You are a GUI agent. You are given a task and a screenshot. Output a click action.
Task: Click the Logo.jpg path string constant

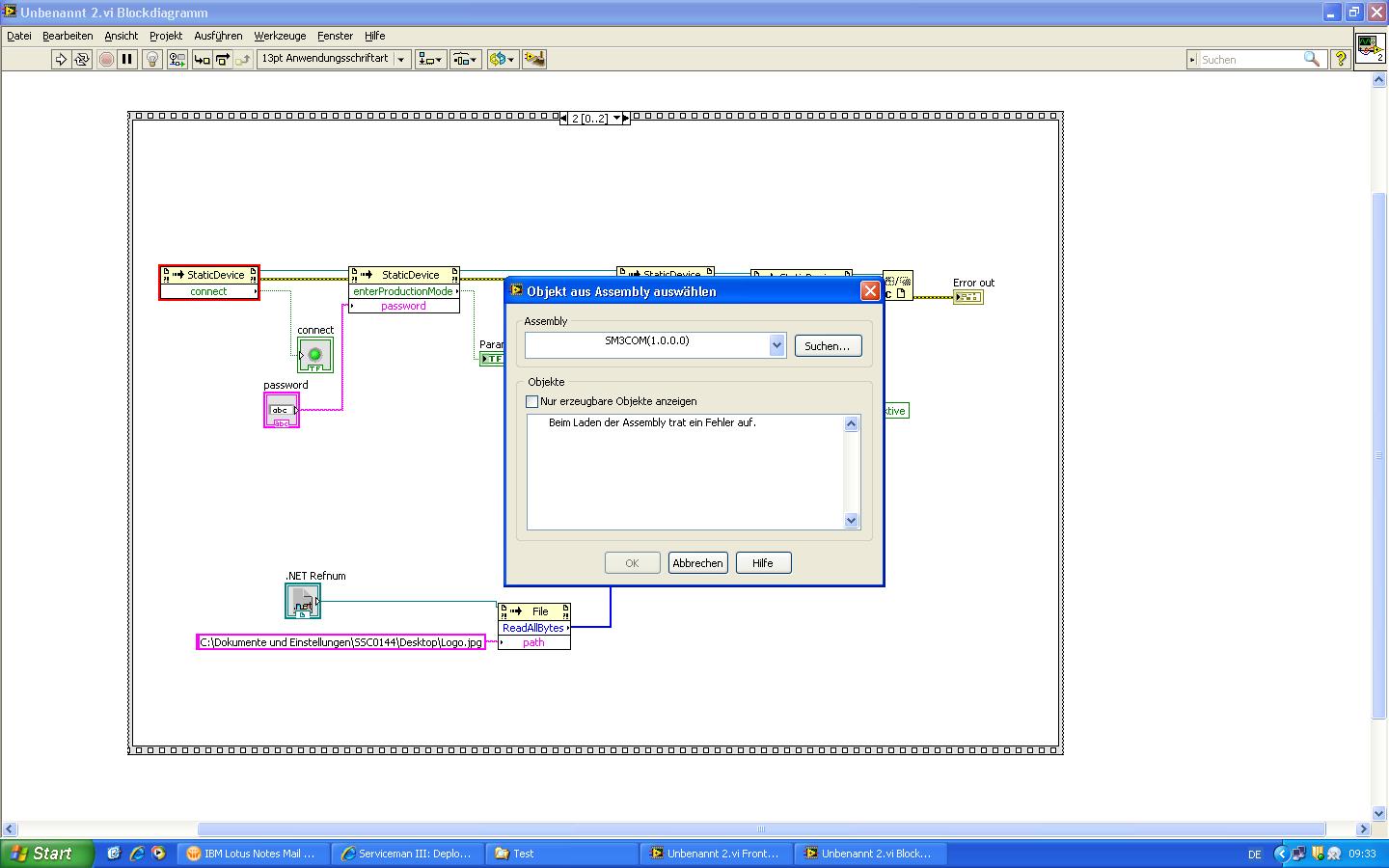click(x=340, y=642)
